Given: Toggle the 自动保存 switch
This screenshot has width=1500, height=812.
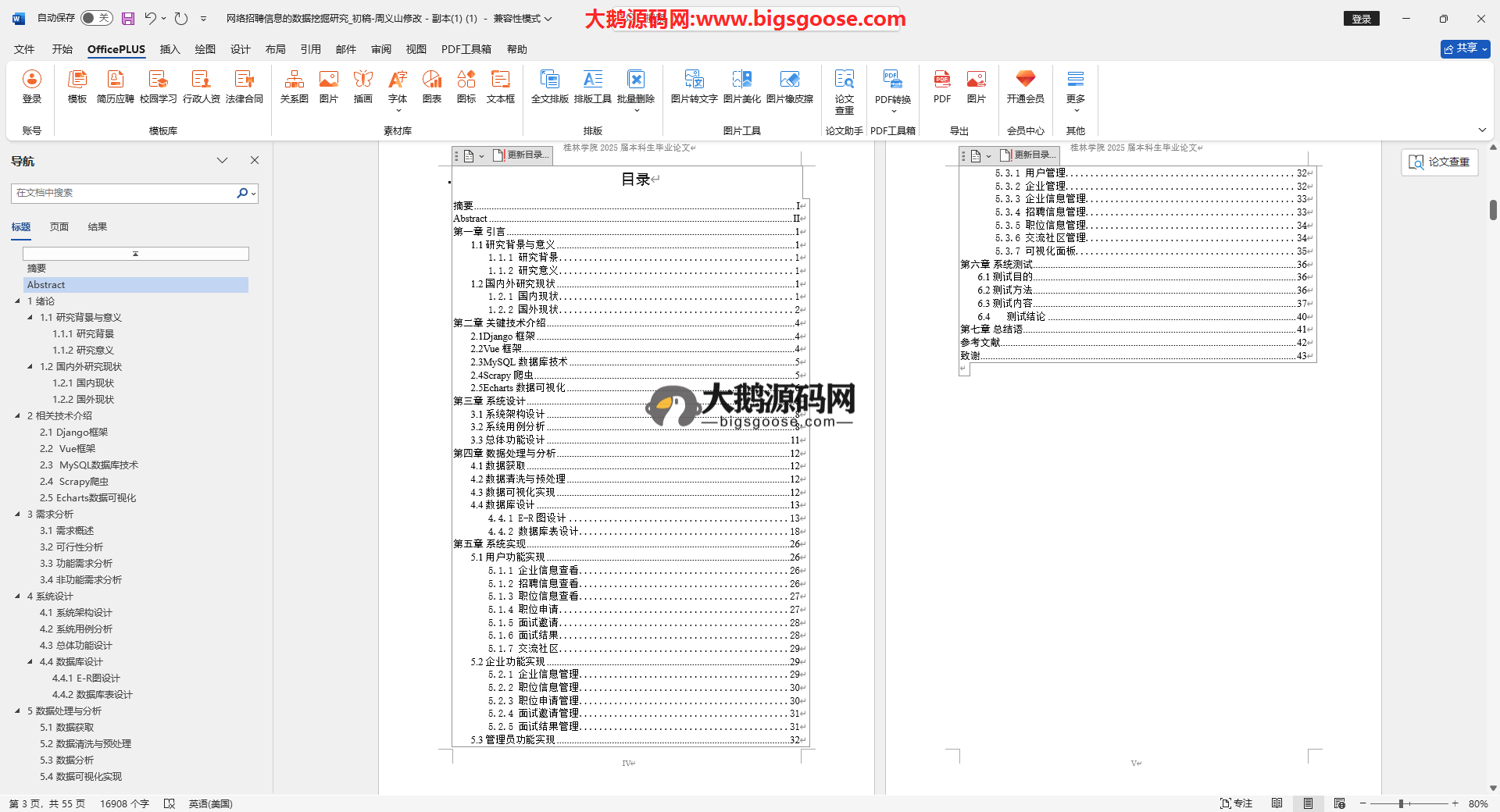Looking at the screenshot, I should pos(96,18).
